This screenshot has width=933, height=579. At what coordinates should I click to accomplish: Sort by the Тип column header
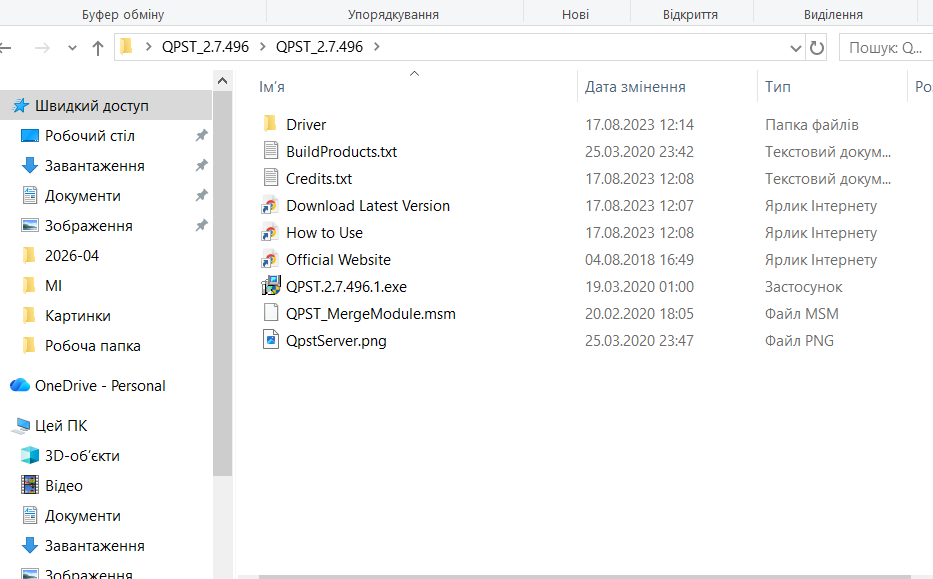pyautogui.click(x=778, y=87)
